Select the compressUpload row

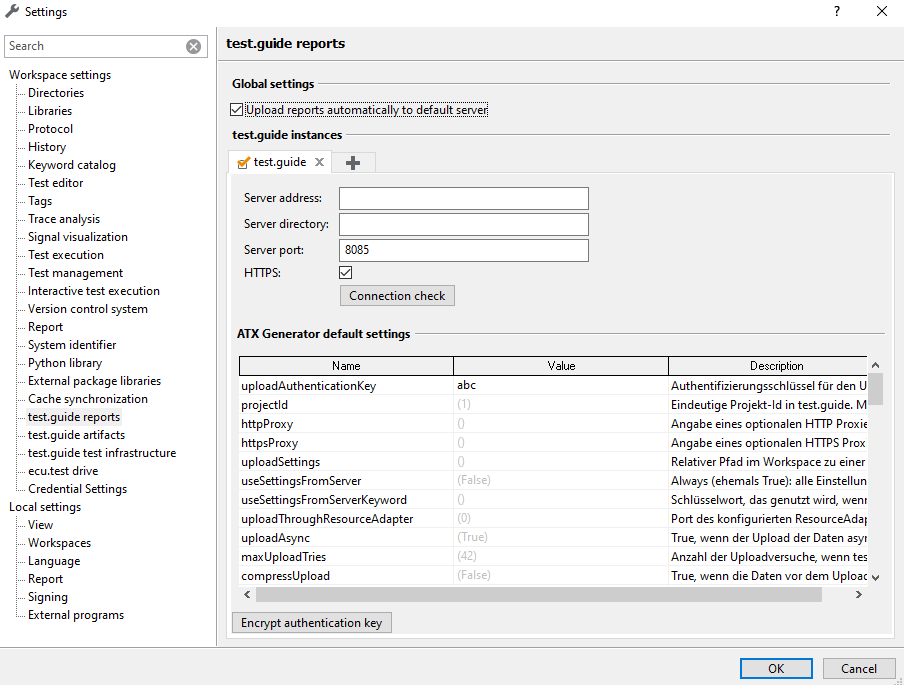point(553,575)
